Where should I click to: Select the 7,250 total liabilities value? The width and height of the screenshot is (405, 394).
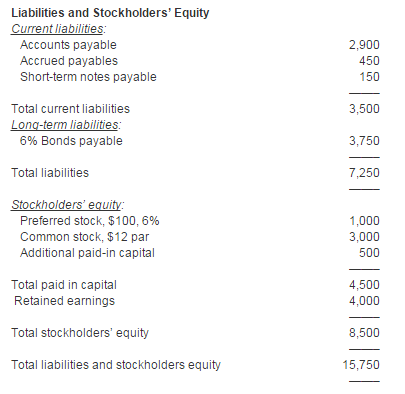[x=364, y=173]
